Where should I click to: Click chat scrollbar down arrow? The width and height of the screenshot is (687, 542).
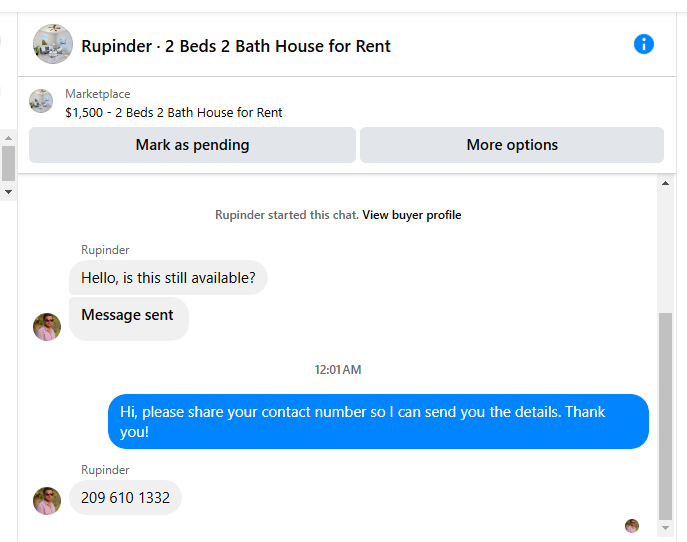click(665, 528)
